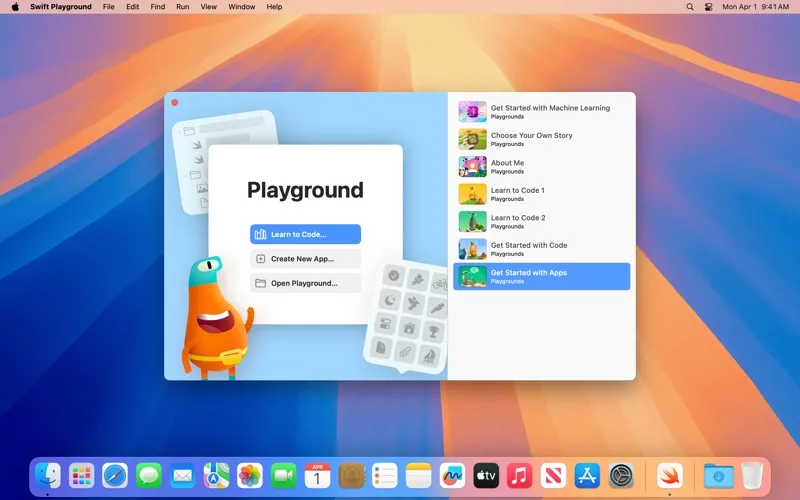The width and height of the screenshot is (800, 500).
Task: Open the Window menu
Action: coord(242,7)
